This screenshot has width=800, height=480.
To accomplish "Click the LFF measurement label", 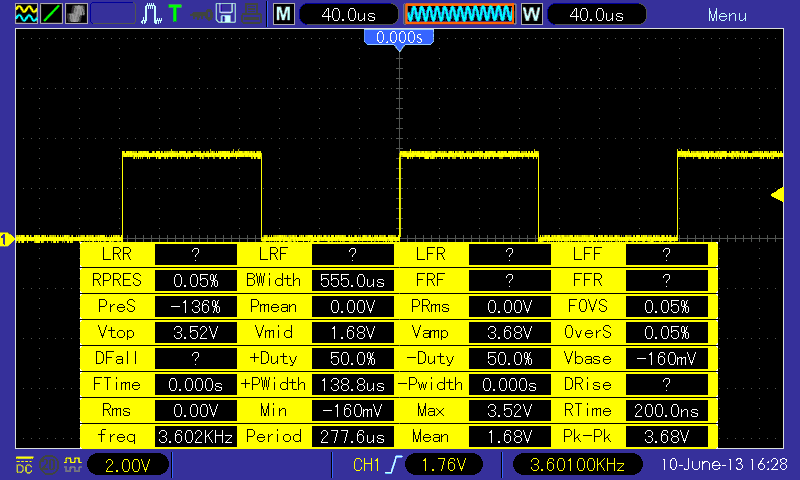I will [587, 254].
